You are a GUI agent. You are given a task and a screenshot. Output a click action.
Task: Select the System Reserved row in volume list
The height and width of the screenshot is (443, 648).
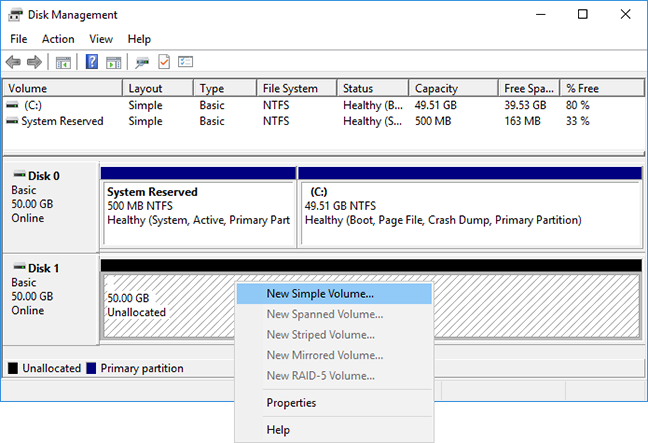(324, 121)
